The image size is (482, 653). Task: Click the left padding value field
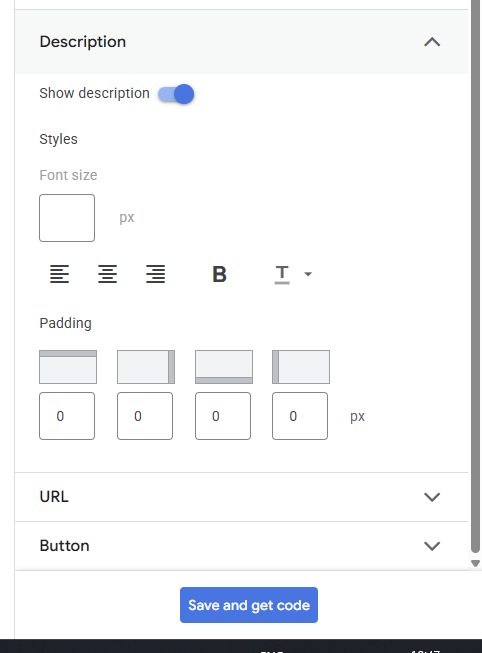tap(300, 416)
